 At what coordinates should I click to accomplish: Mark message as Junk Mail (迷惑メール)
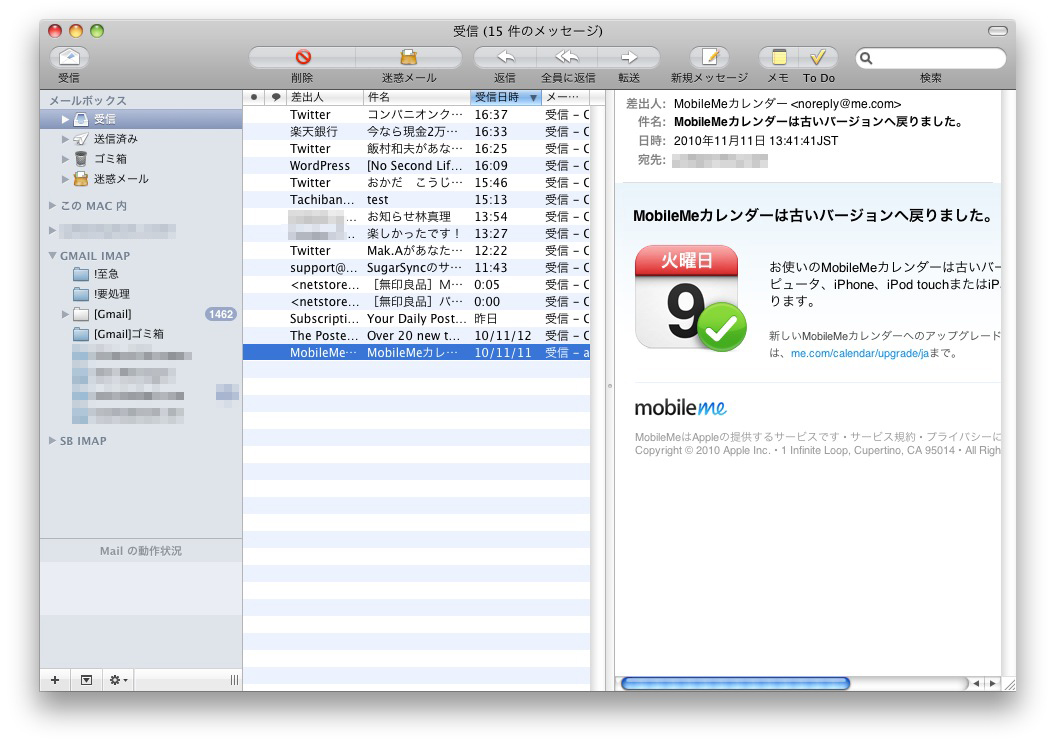408,57
